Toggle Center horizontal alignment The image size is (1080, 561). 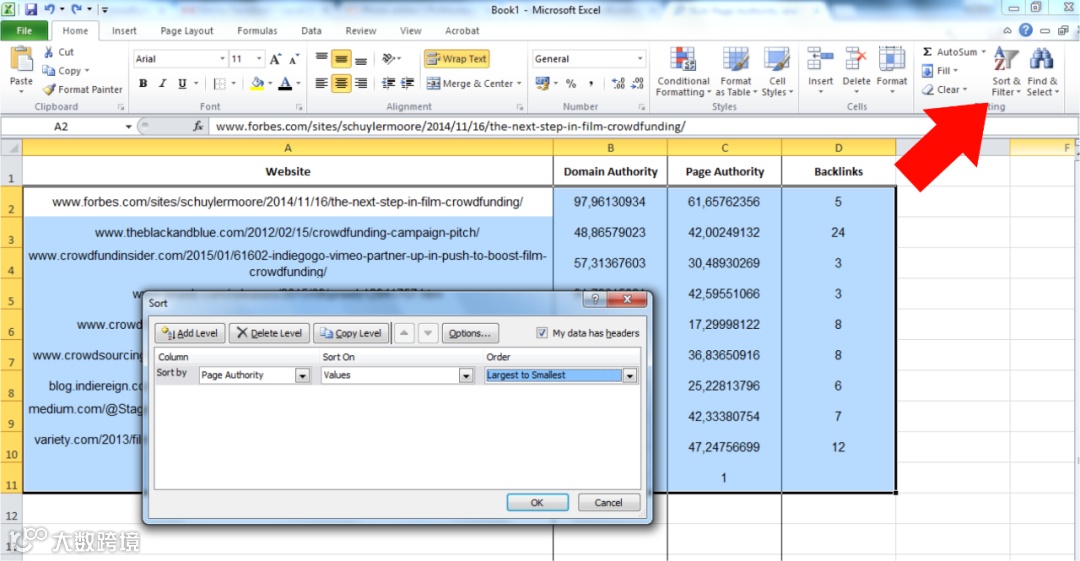point(341,83)
